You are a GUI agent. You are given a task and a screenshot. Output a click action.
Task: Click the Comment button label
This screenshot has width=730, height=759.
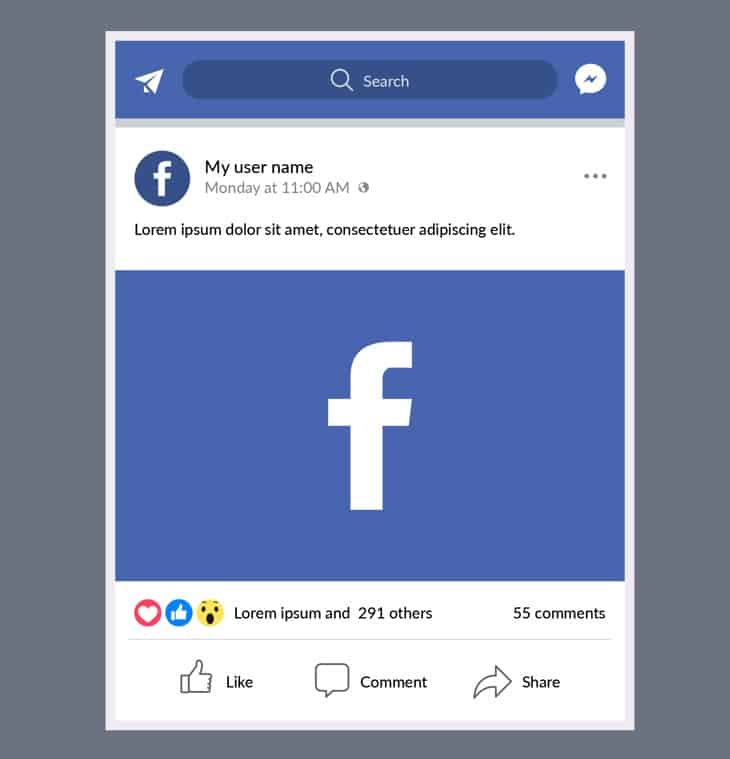click(394, 682)
